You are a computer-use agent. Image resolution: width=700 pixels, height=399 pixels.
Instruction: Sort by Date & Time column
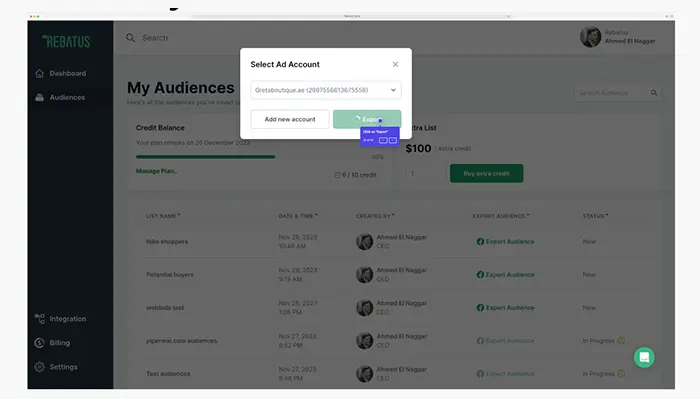(298, 216)
